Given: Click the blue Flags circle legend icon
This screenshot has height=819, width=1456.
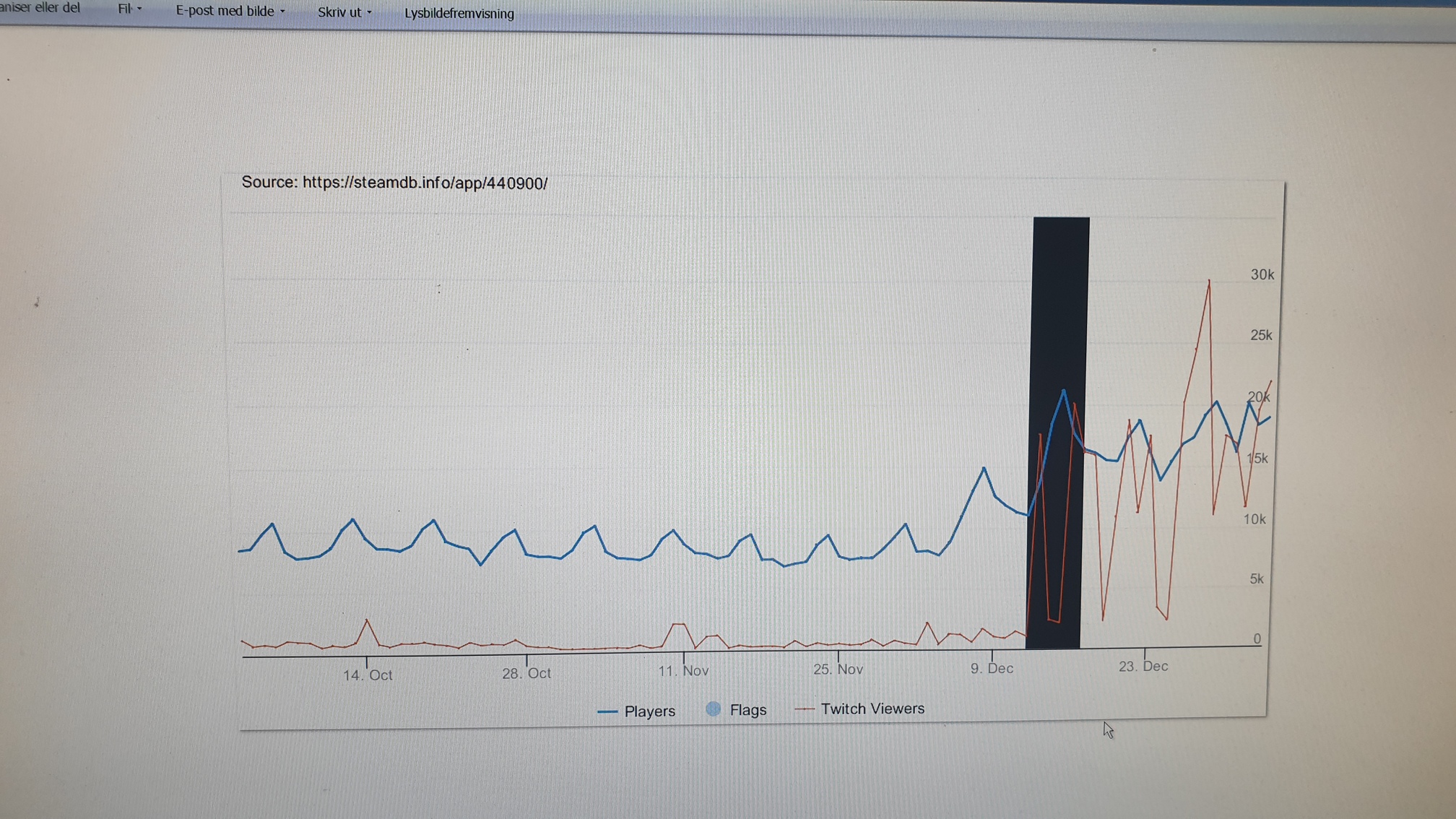Looking at the screenshot, I should (x=713, y=709).
